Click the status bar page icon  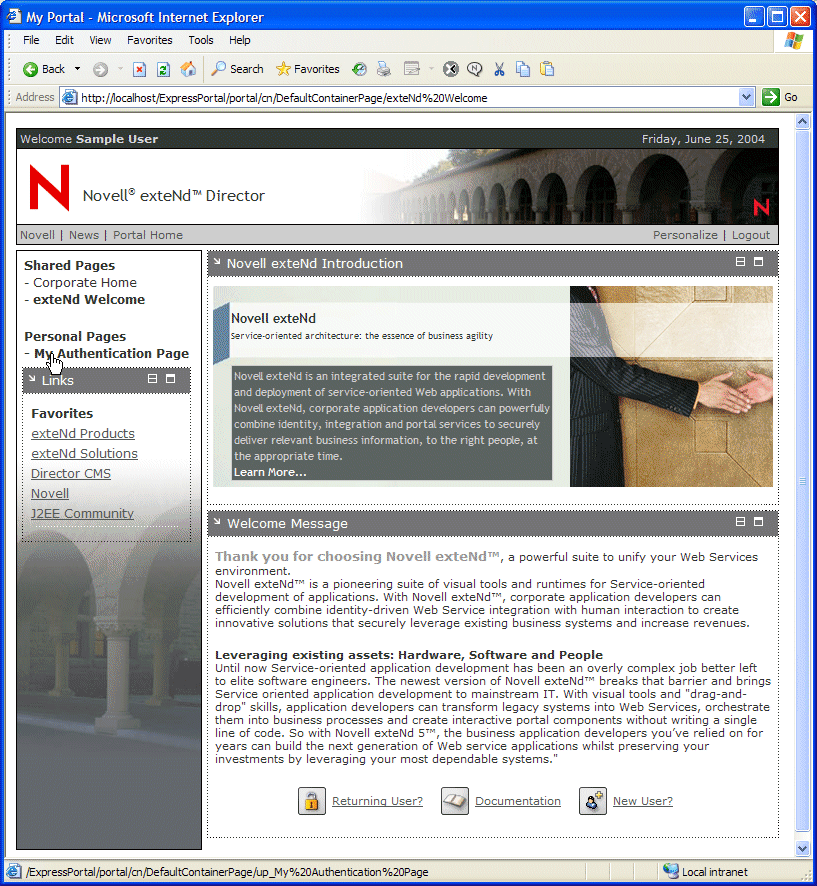coord(14,871)
